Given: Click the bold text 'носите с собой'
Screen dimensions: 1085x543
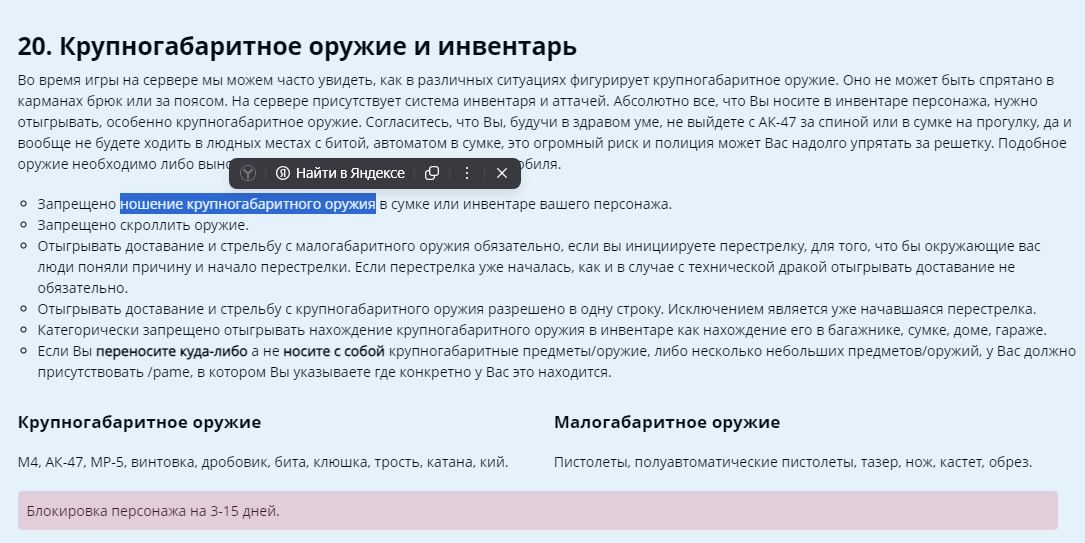Looking at the screenshot, I should [333, 352].
